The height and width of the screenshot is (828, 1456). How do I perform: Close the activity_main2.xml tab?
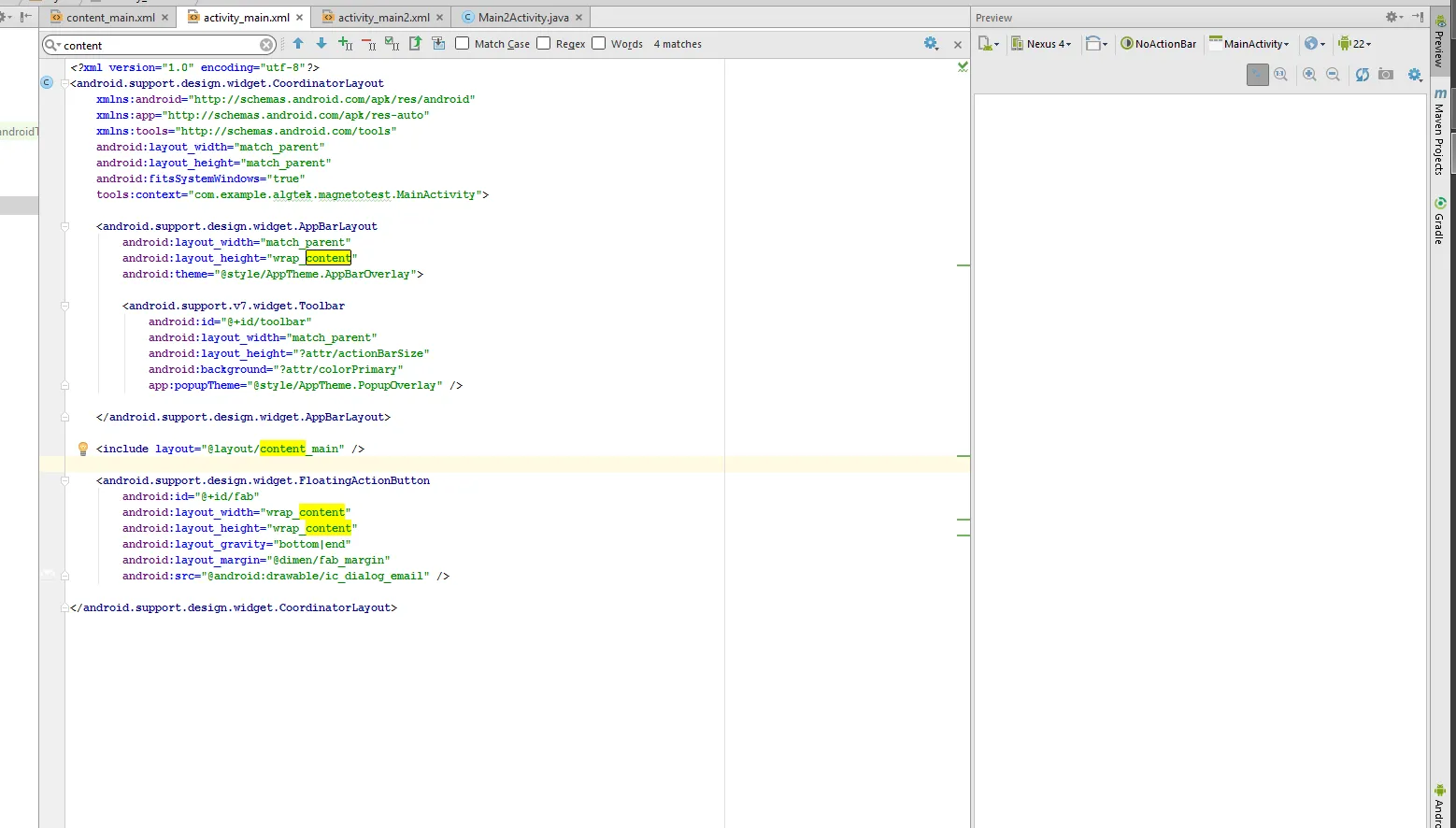(x=439, y=18)
